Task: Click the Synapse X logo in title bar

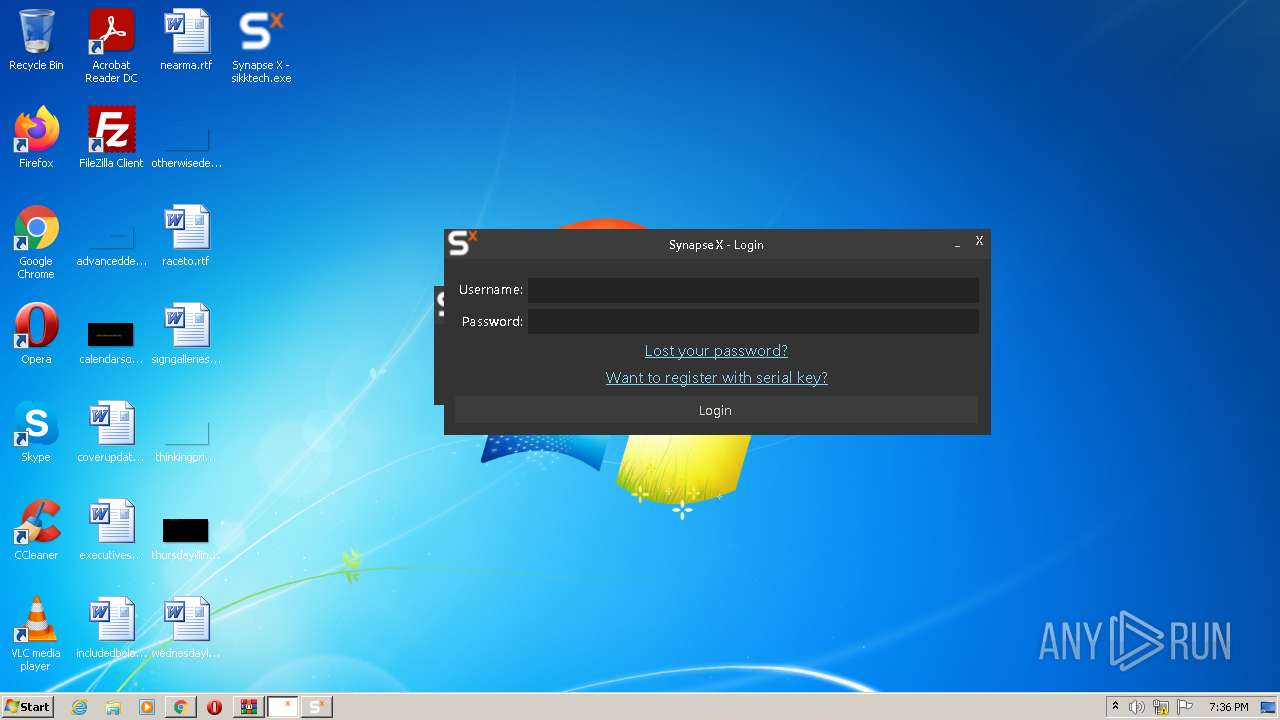Action: (462, 243)
